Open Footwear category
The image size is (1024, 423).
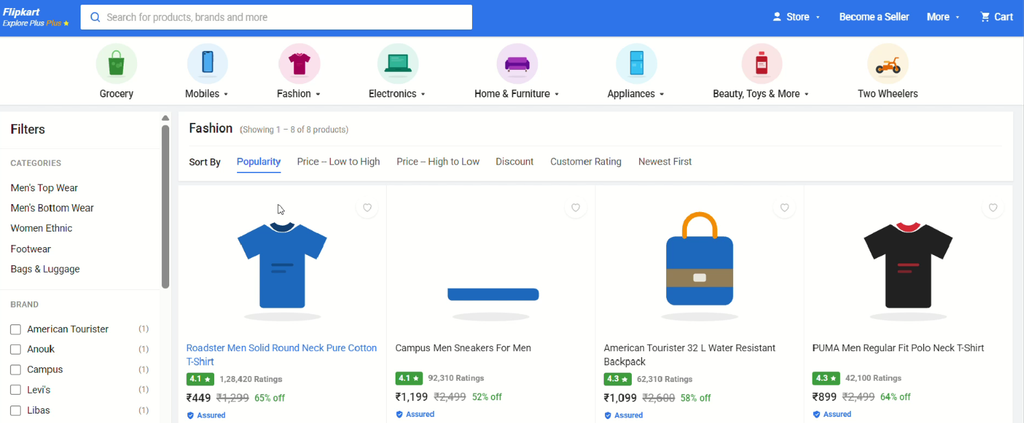31,249
